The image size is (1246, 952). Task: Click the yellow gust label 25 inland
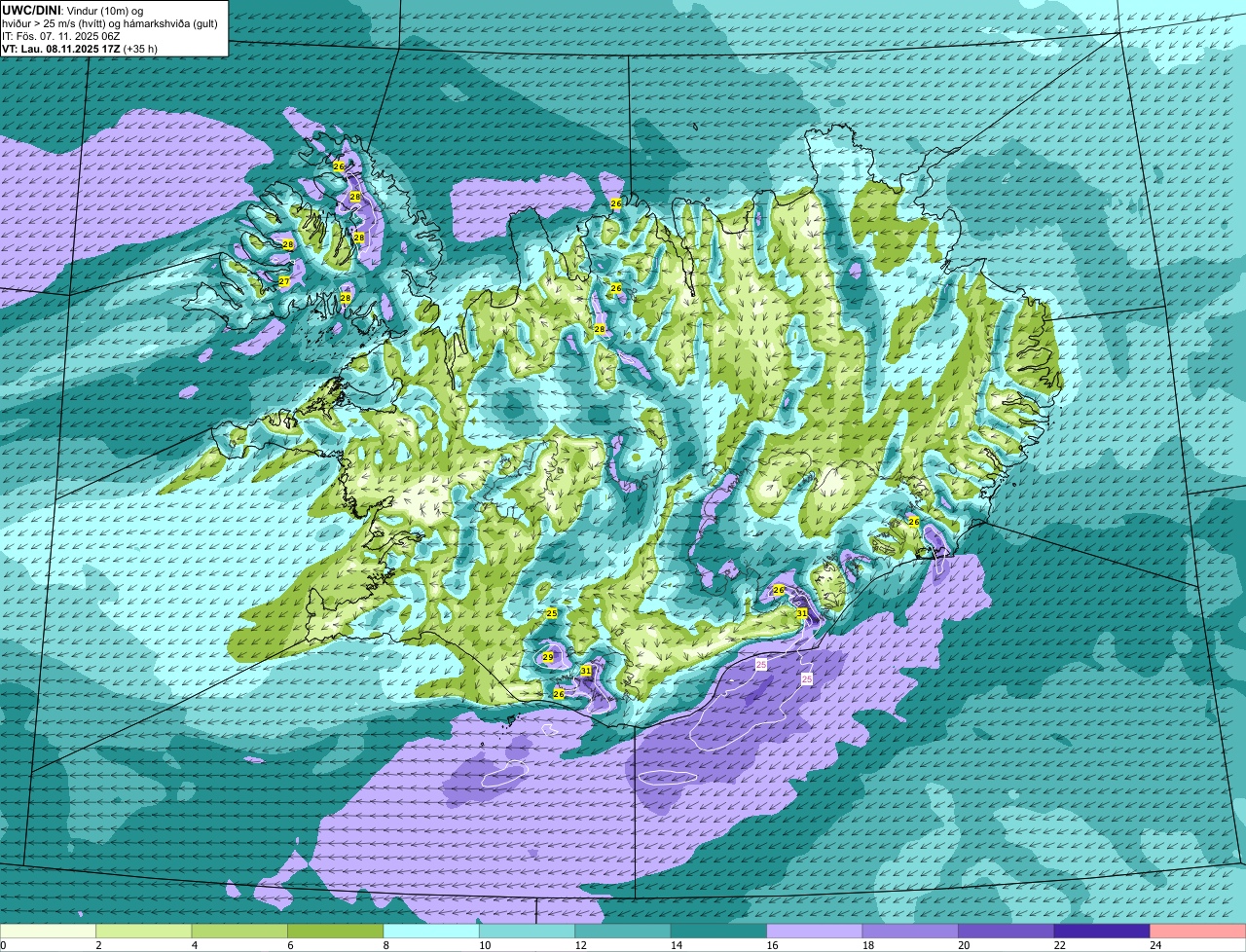[x=552, y=613]
